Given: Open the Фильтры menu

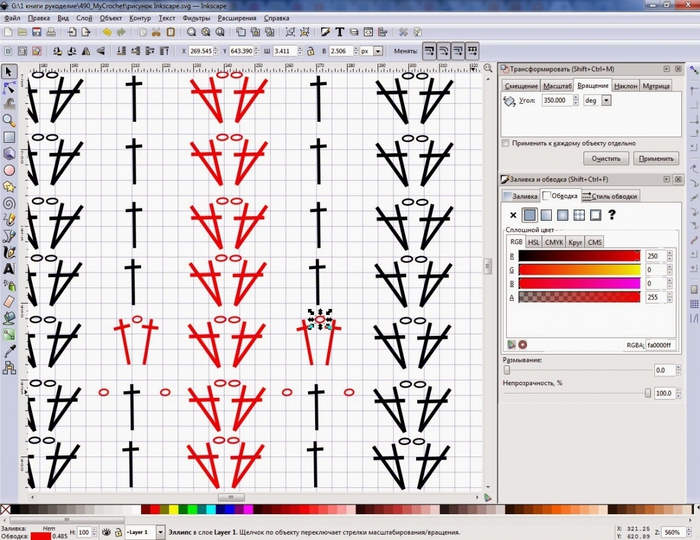Looking at the screenshot, I should point(196,18).
